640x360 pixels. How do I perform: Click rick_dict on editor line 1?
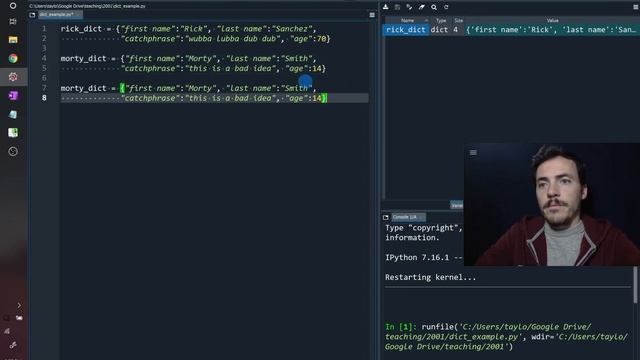(x=81, y=29)
